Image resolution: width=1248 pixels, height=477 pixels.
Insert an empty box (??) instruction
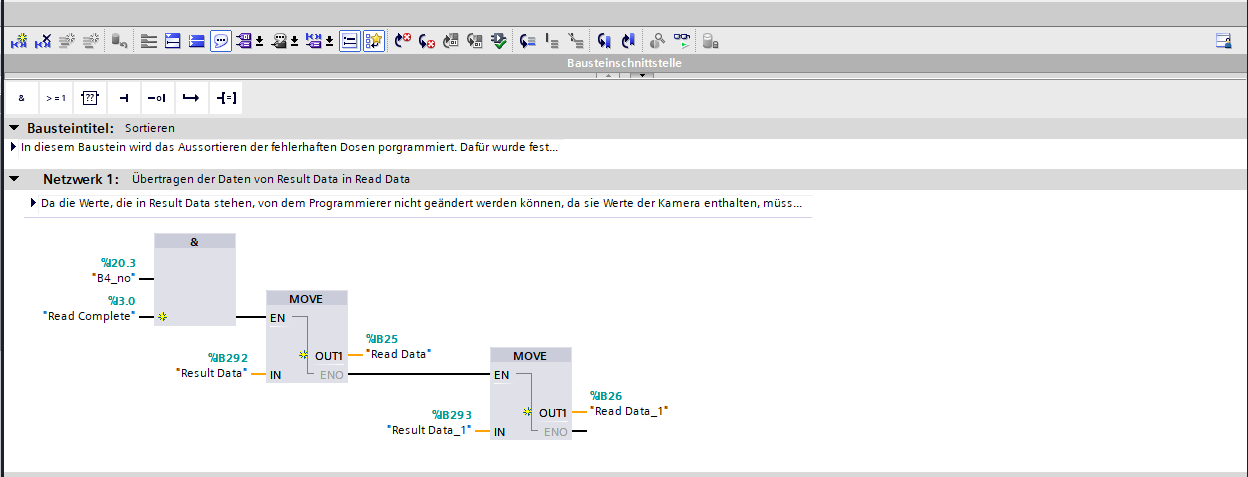89,98
